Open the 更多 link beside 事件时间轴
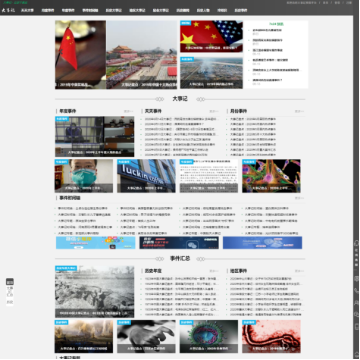 [299, 198]
